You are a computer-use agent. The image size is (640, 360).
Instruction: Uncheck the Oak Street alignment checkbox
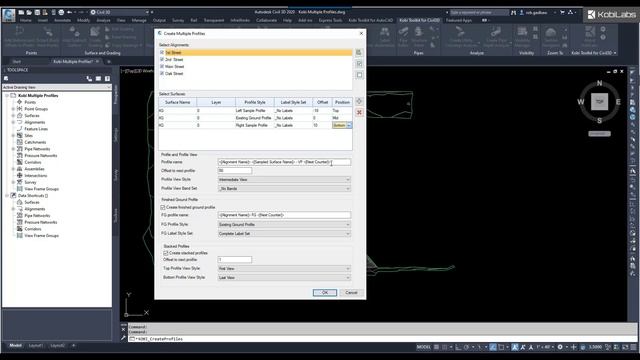point(162,73)
